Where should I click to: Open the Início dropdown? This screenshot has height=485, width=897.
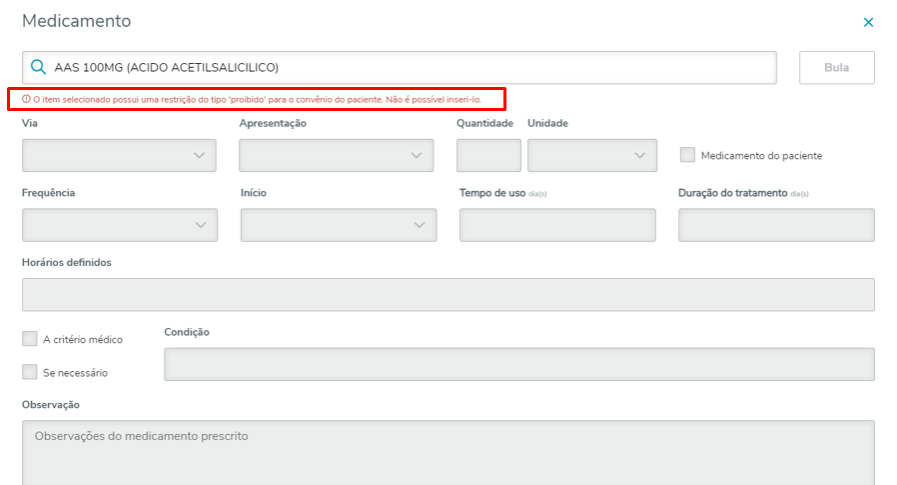coord(339,225)
